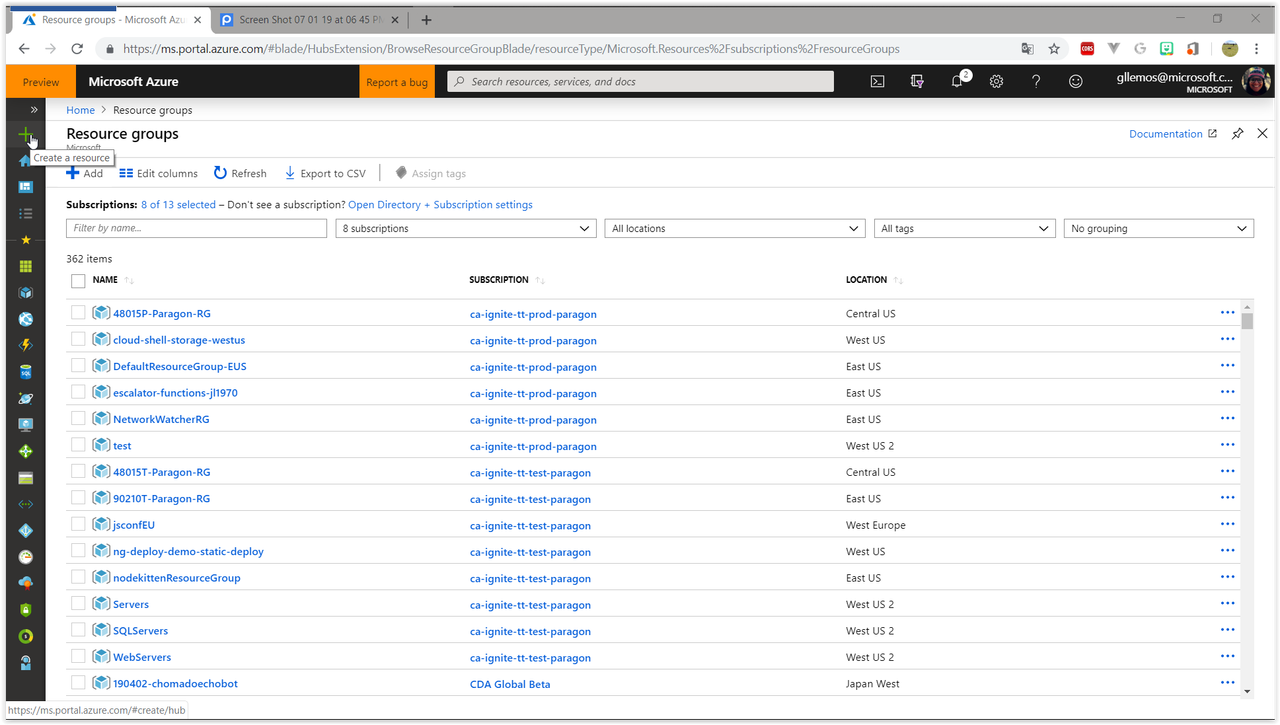Open the ellipsis menu for 48015P-Paragon-RG
The width and height of the screenshot is (1280, 725).
click(1227, 313)
